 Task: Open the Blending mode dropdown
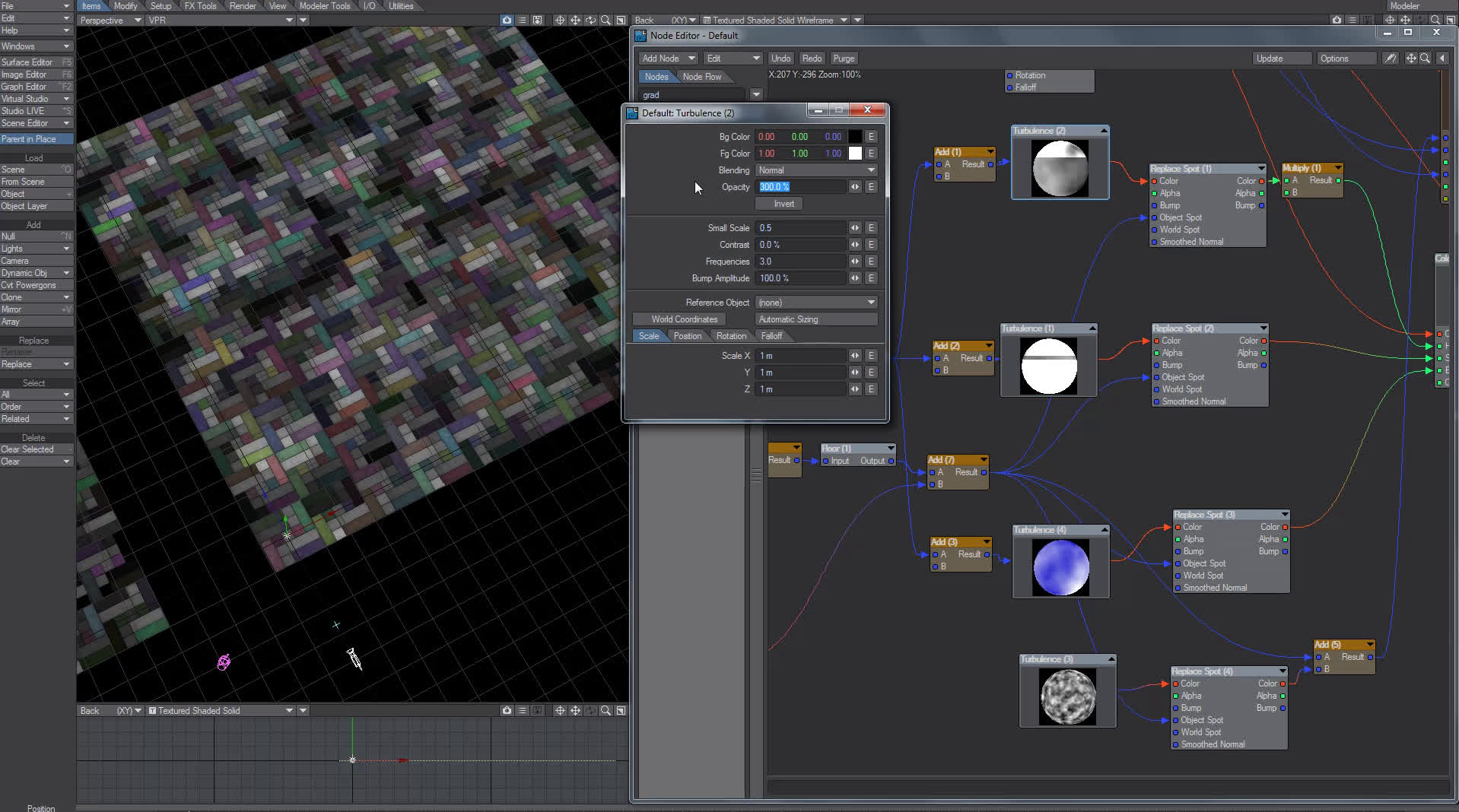[x=815, y=170]
